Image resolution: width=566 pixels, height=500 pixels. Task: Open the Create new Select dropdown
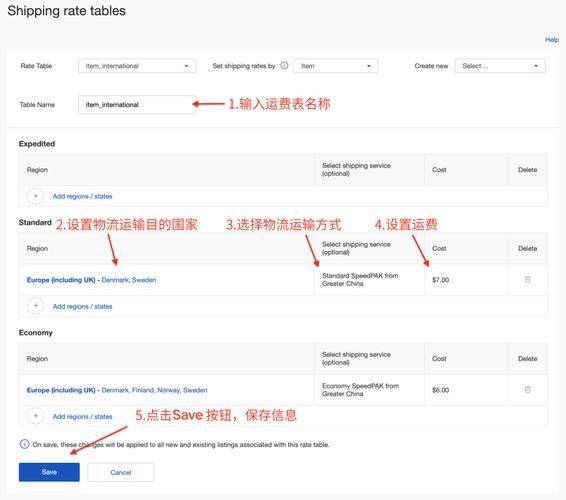pos(500,66)
